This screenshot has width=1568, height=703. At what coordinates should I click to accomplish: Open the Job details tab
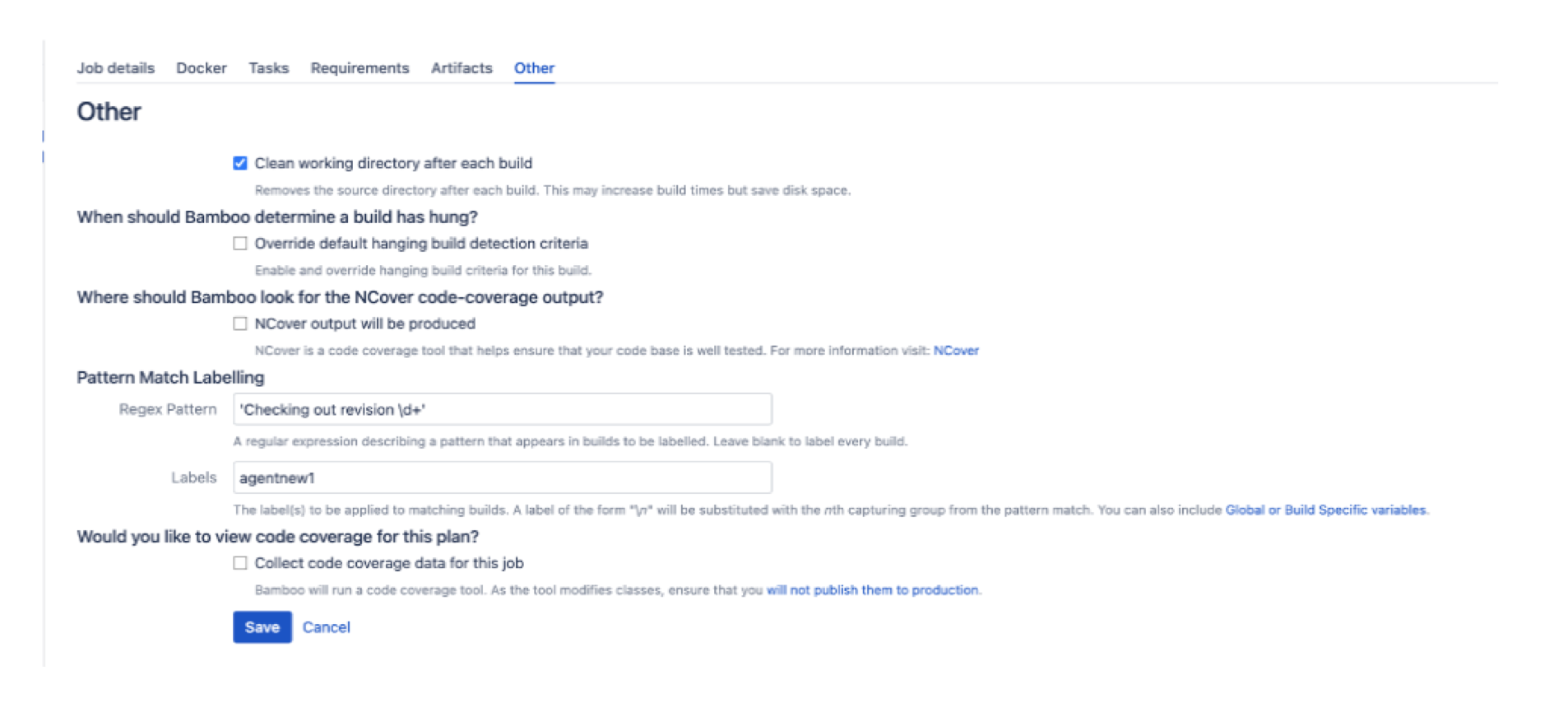[115, 68]
